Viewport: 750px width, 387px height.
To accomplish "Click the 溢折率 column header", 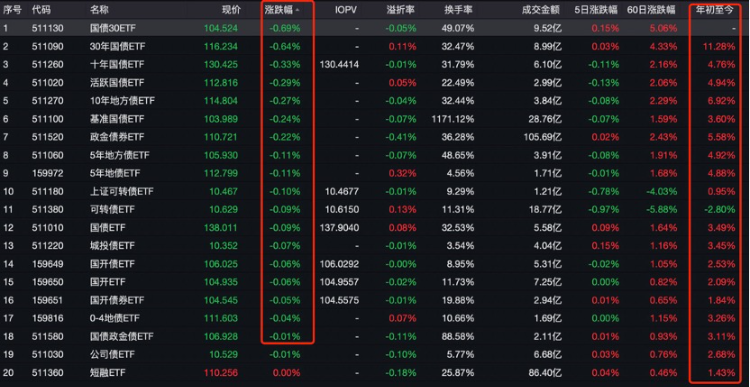I will [x=401, y=10].
